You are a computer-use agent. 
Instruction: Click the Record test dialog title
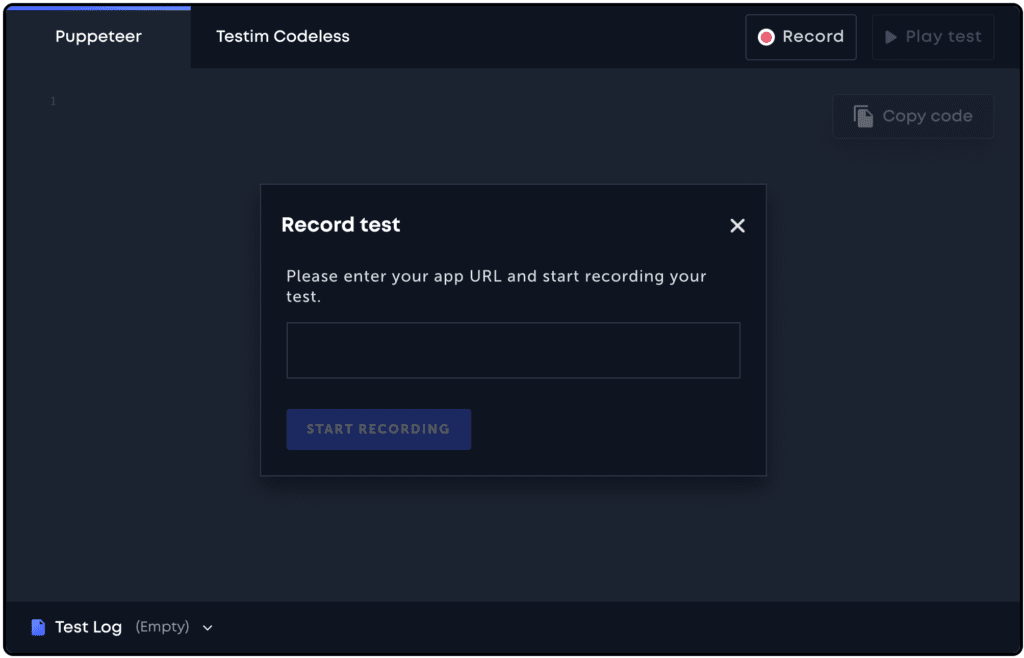pos(340,225)
